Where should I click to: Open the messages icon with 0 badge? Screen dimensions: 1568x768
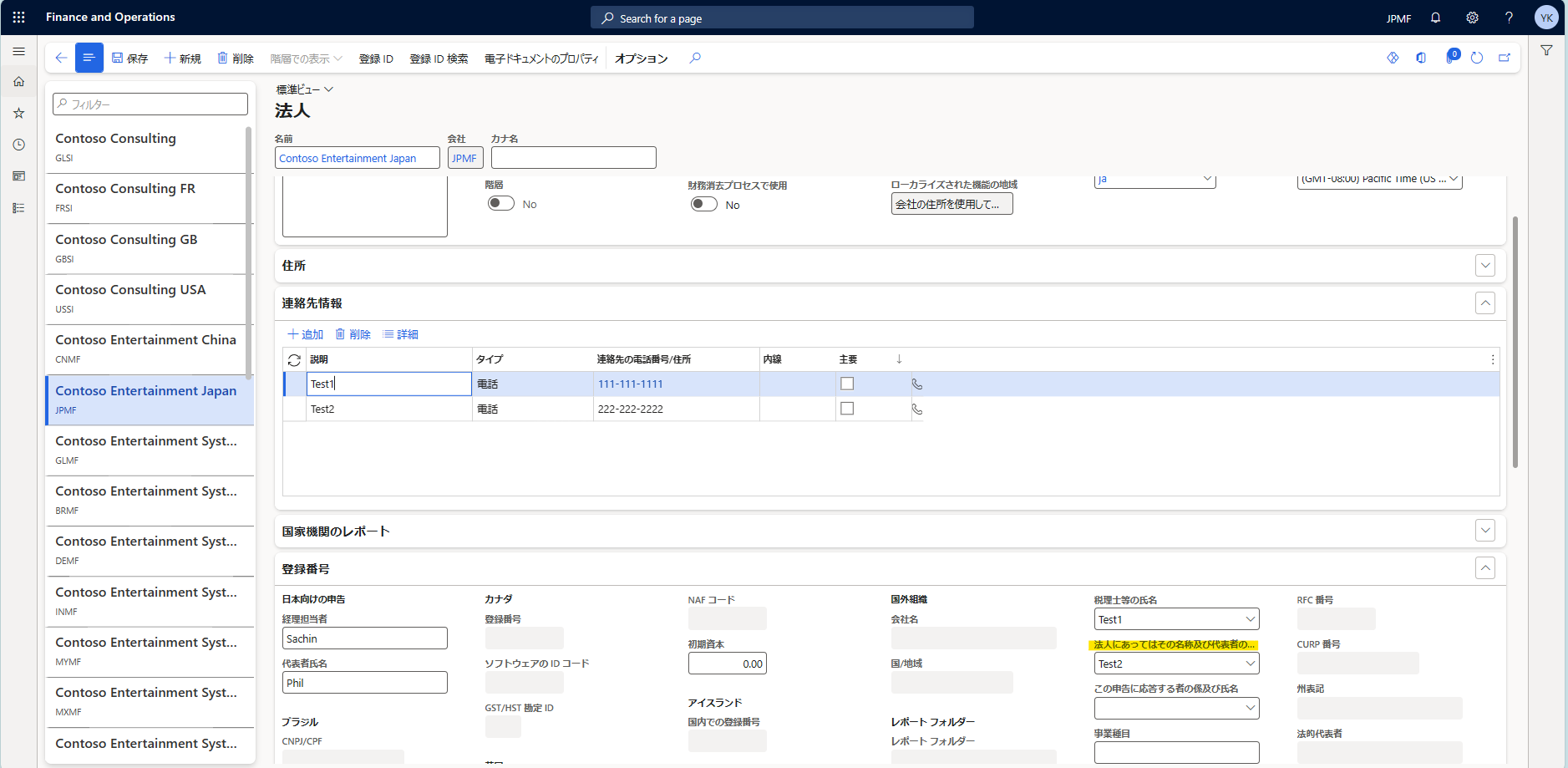coord(1451,57)
